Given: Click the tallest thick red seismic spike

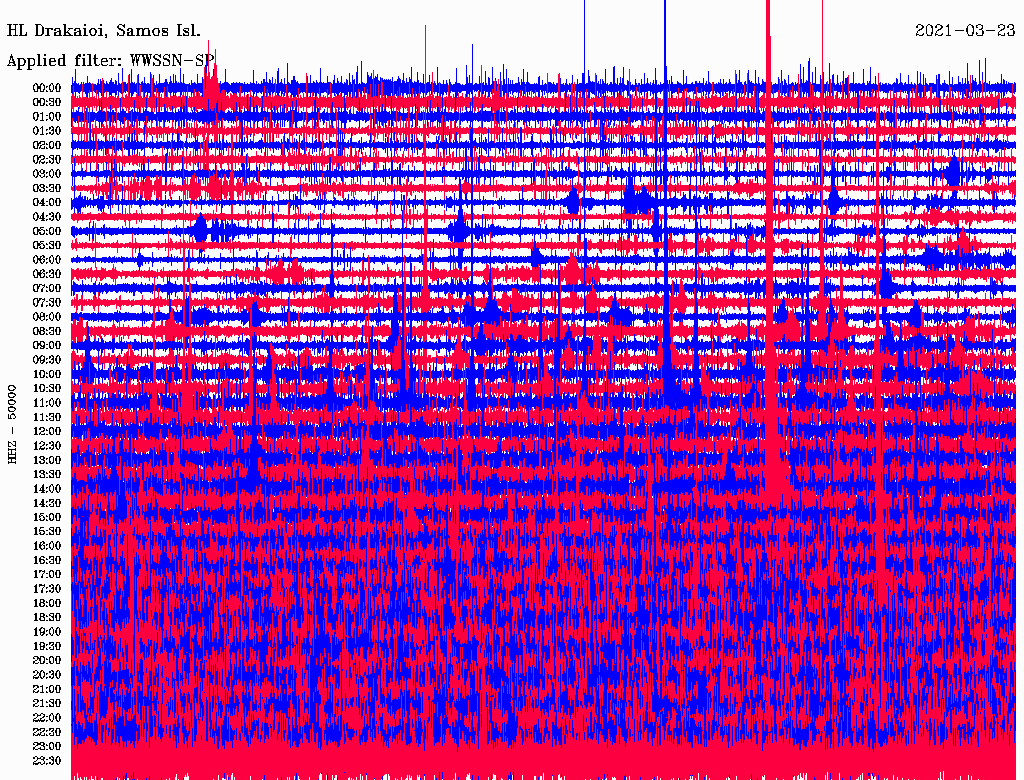Looking at the screenshot, I should tap(769, 200).
